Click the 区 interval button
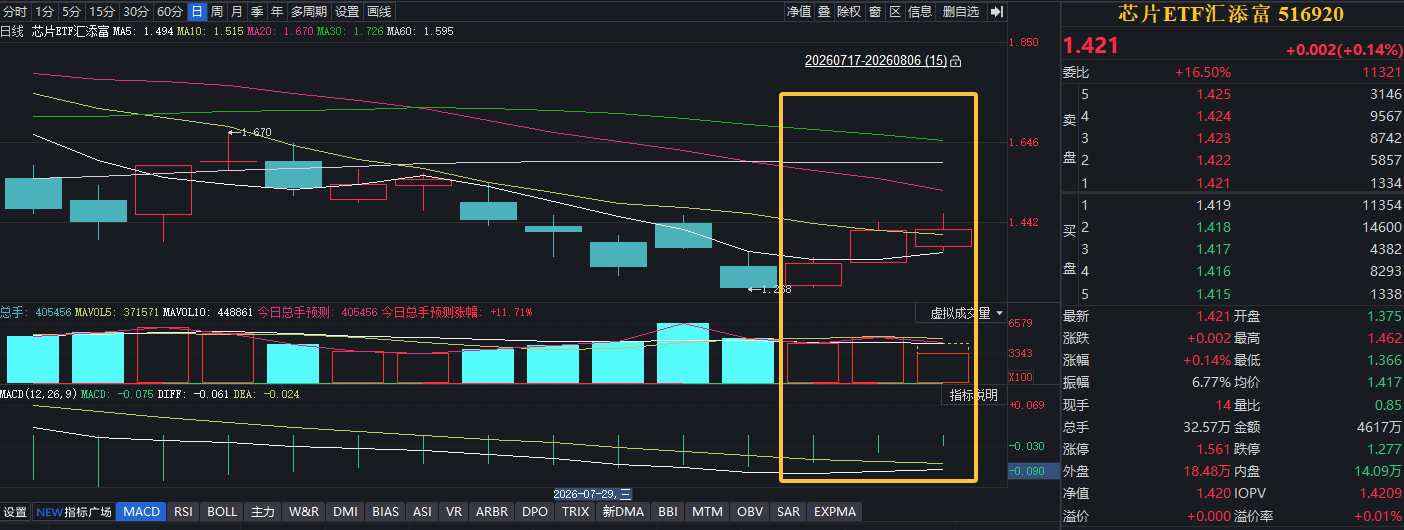Screen dimensions: 1404x530 tap(895, 12)
